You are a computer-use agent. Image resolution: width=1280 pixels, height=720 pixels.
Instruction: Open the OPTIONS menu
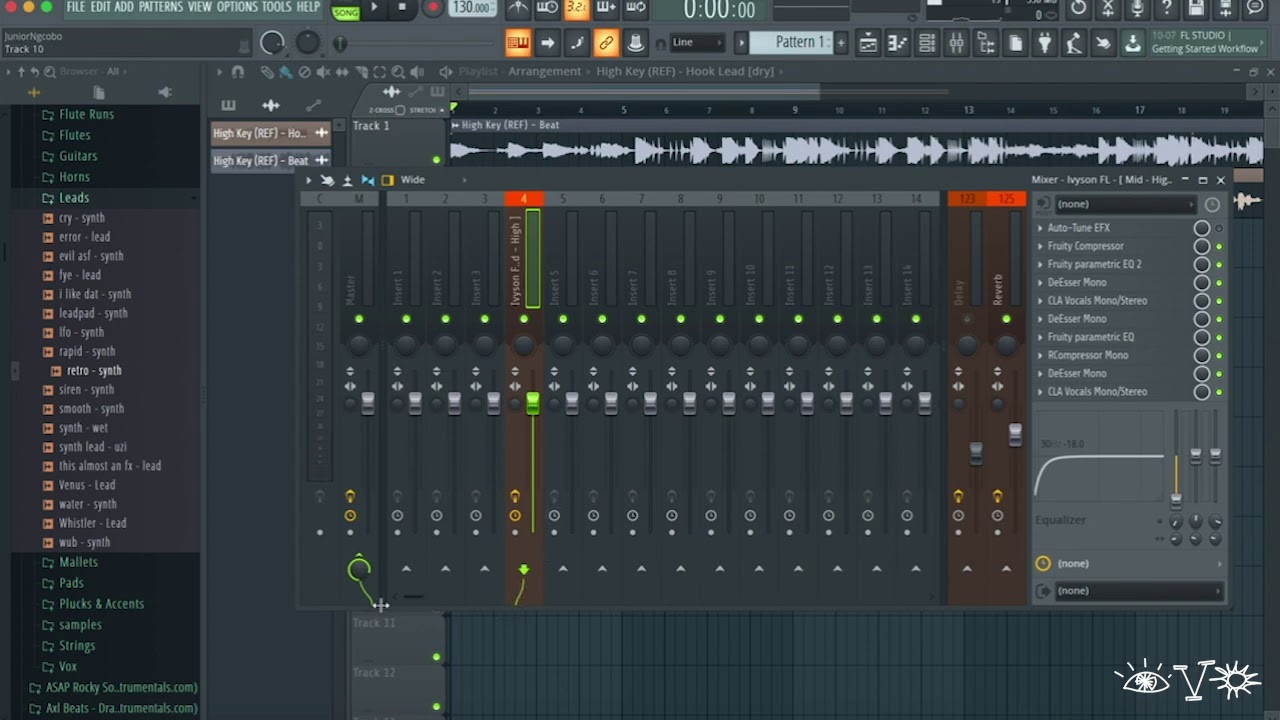click(x=237, y=7)
